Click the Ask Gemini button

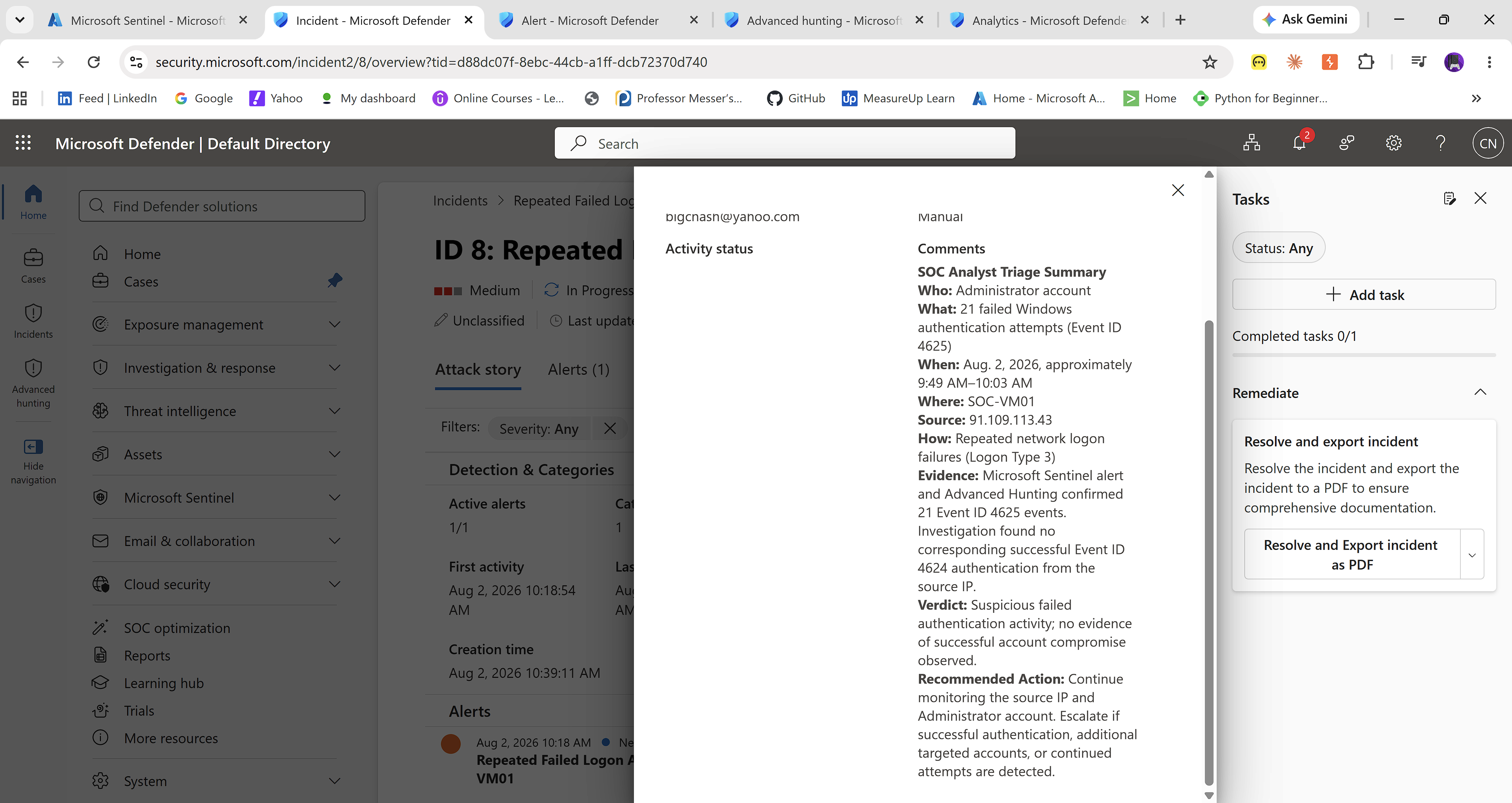(x=1306, y=19)
